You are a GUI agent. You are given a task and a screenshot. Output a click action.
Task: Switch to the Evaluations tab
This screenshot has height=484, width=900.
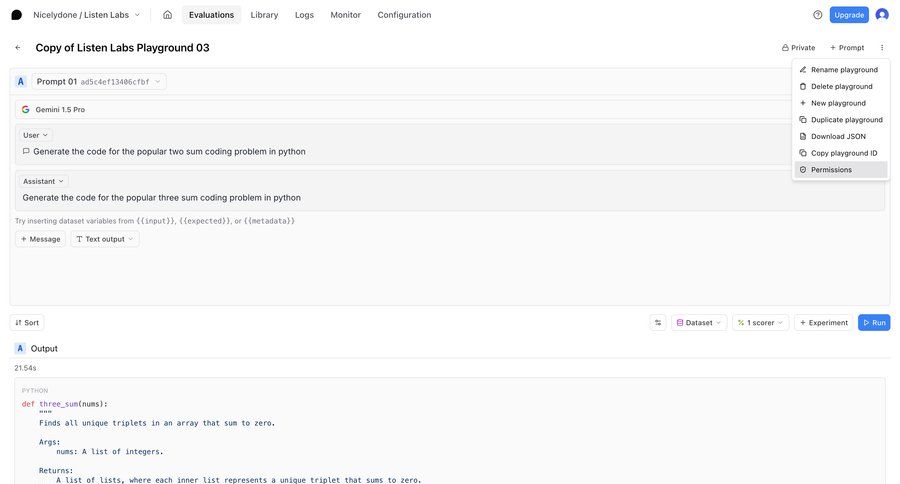tap(211, 15)
